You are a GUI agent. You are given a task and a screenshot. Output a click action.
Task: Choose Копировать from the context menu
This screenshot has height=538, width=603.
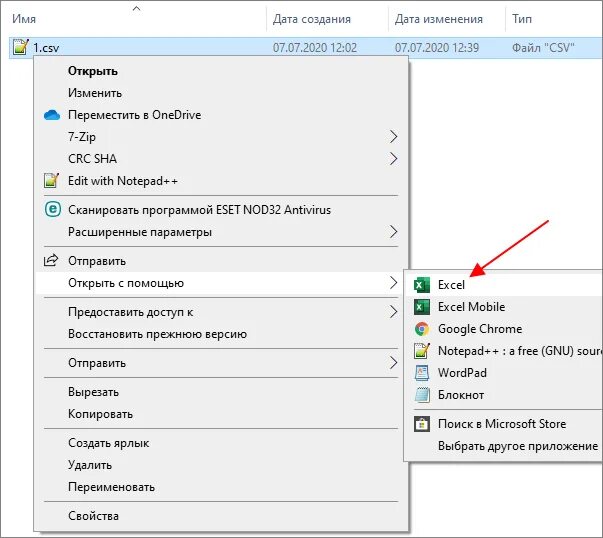click(221, 414)
